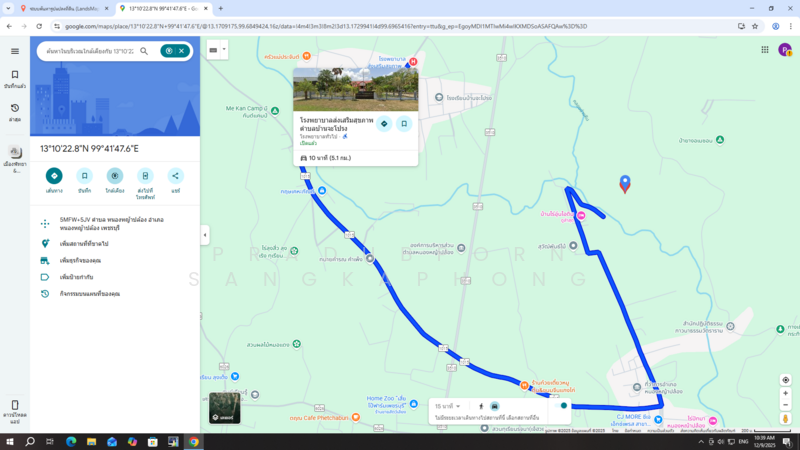Open the Google apps grid
Image resolution: width=800 pixels, height=450 pixels.
(765, 49)
